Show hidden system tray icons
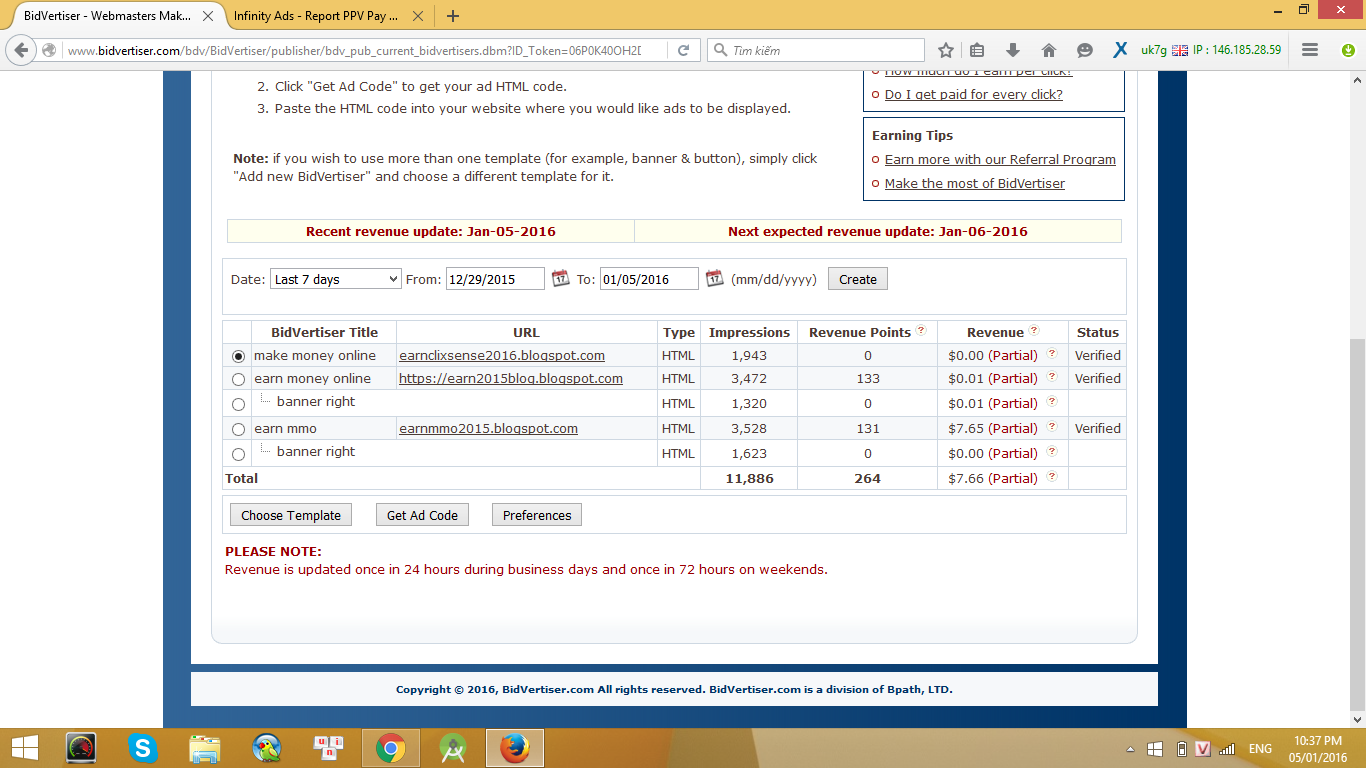This screenshot has width=1366, height=768. pyautogui.click(x=1131, y=749)
